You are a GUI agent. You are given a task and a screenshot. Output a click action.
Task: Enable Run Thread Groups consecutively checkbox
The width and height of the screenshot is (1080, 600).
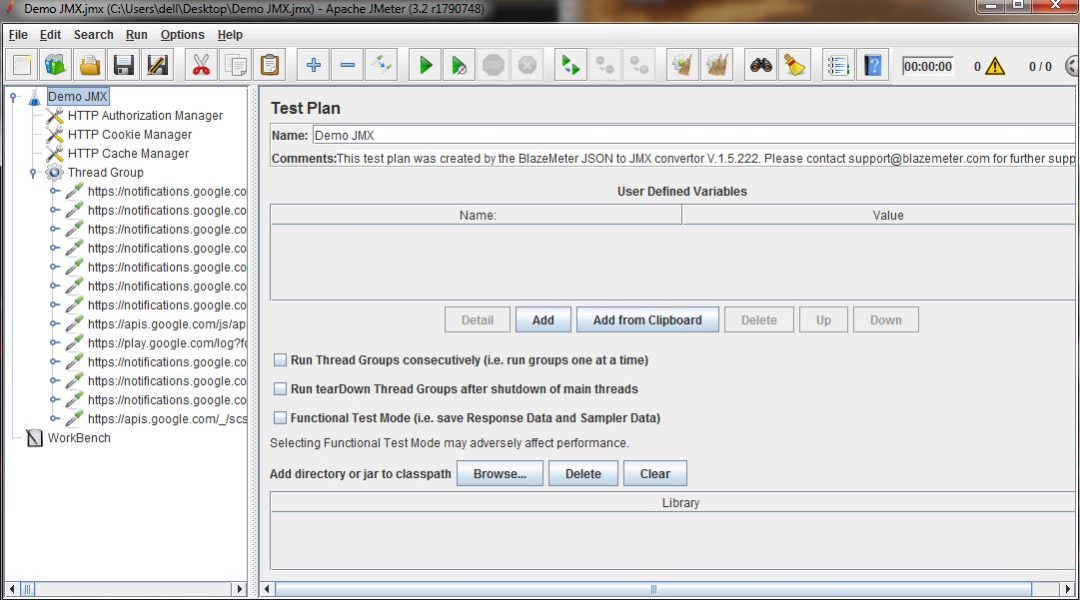pos(280,360)
